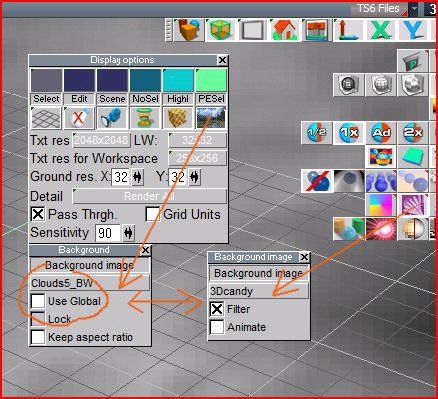The width and height of the screenshot is (438, 399).
Task: Click the green wireframe cube toolbar icon
Action: click(220, 30)
